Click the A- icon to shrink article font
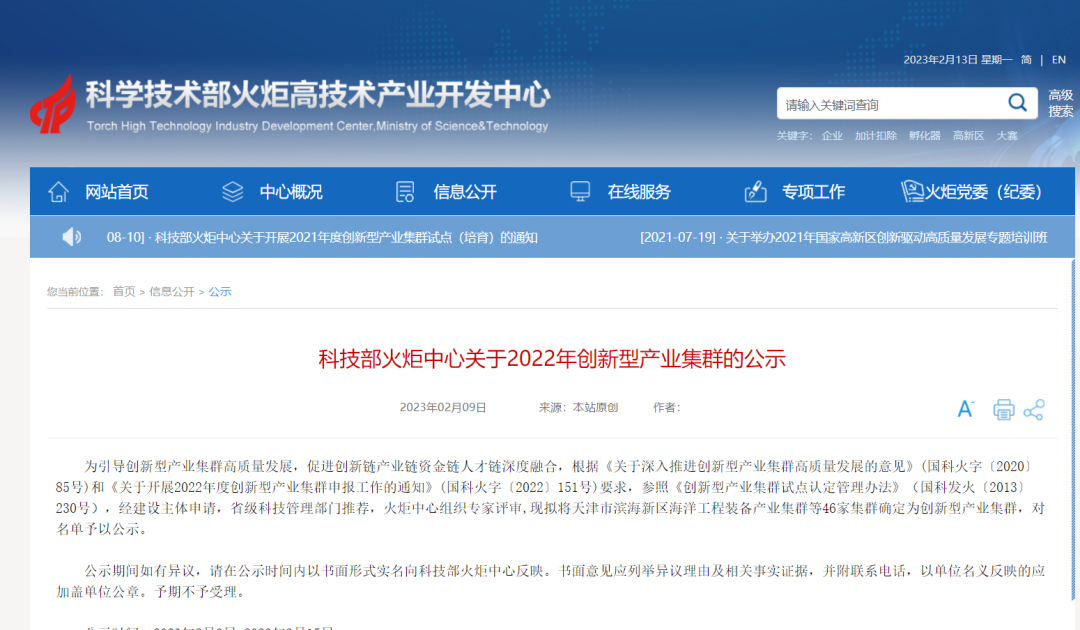The height and width of the screenshot is (630, 1080). pos(964,408)
